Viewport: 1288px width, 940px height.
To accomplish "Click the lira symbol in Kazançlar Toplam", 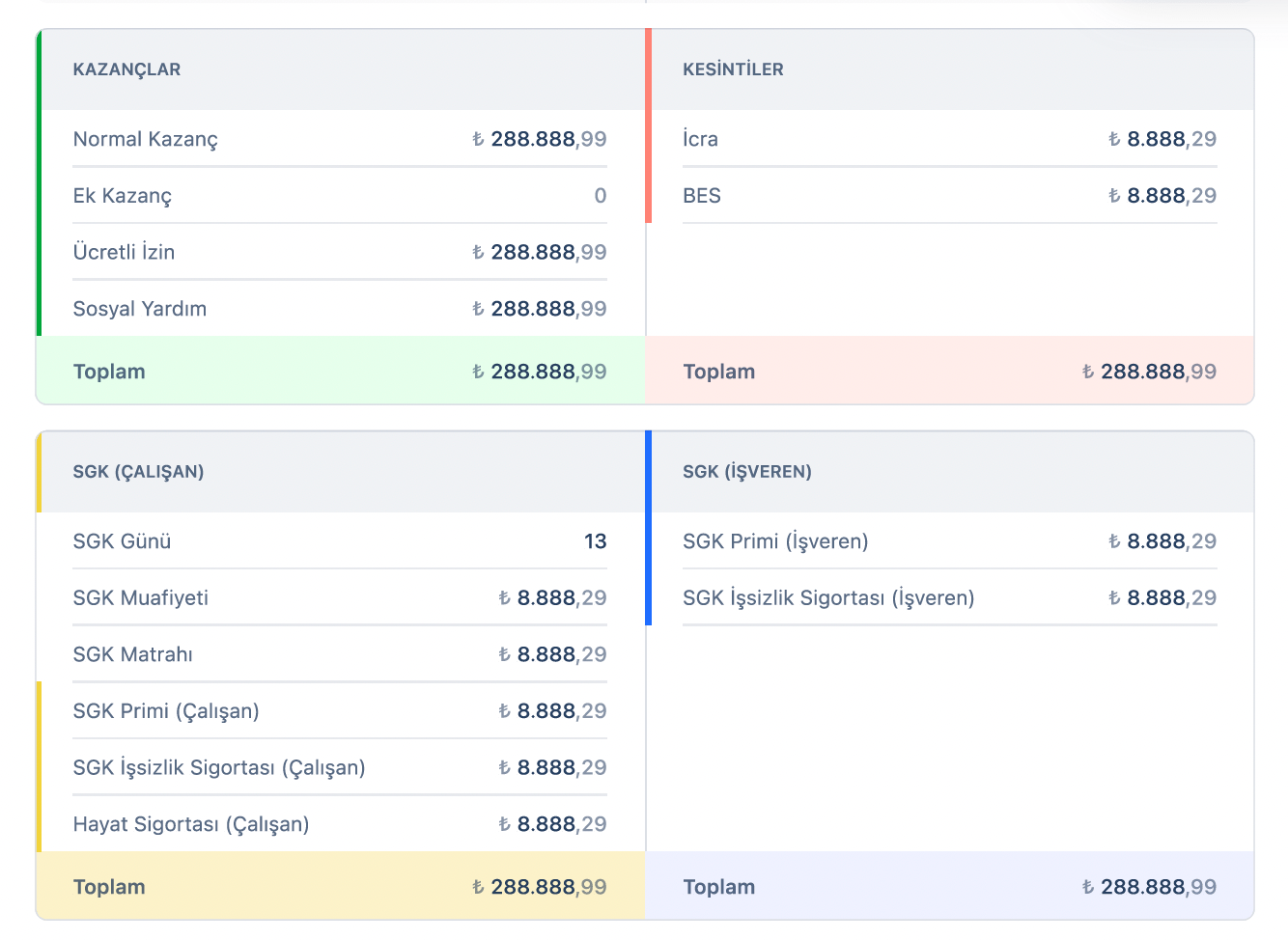I will tap(478, 373).
